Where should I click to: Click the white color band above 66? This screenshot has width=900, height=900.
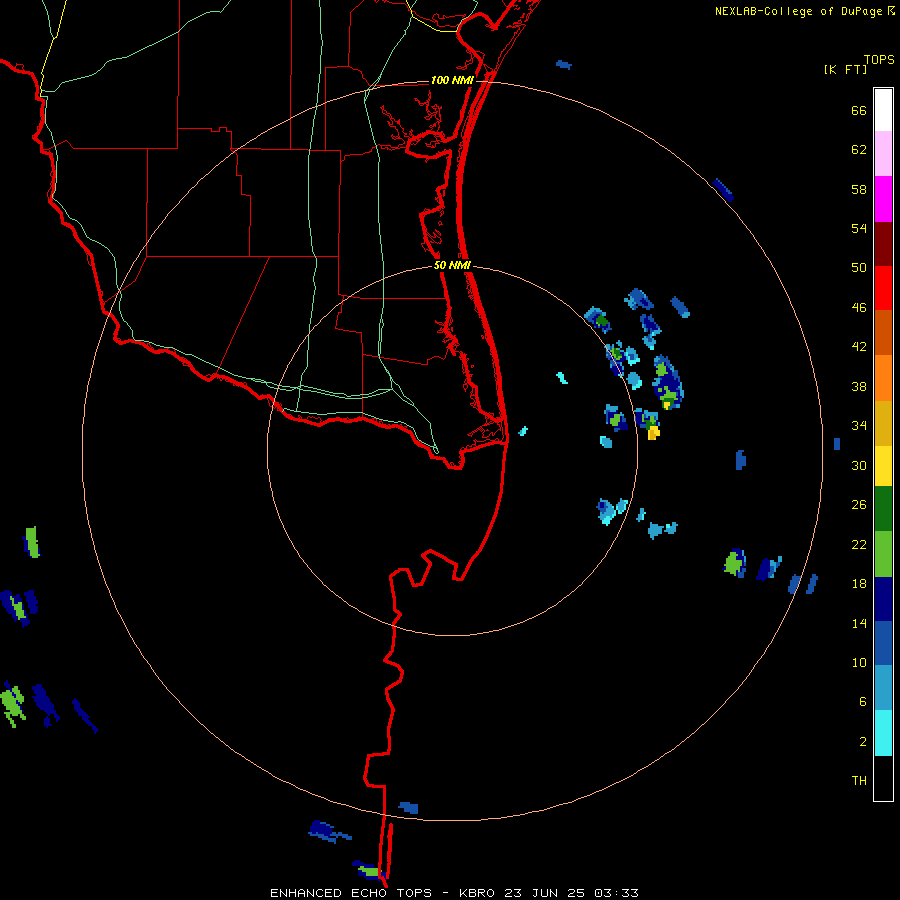[x=883, y=110]
